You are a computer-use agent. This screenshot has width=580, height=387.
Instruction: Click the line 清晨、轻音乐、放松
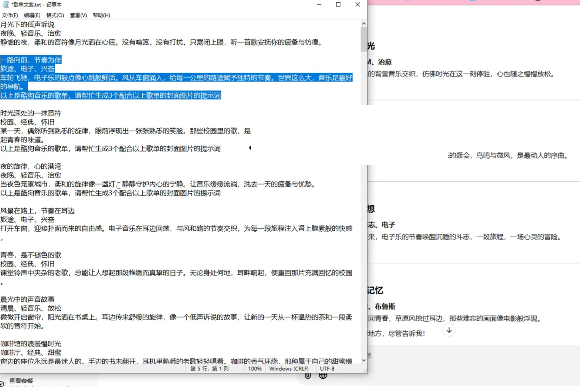pos(31,308)
